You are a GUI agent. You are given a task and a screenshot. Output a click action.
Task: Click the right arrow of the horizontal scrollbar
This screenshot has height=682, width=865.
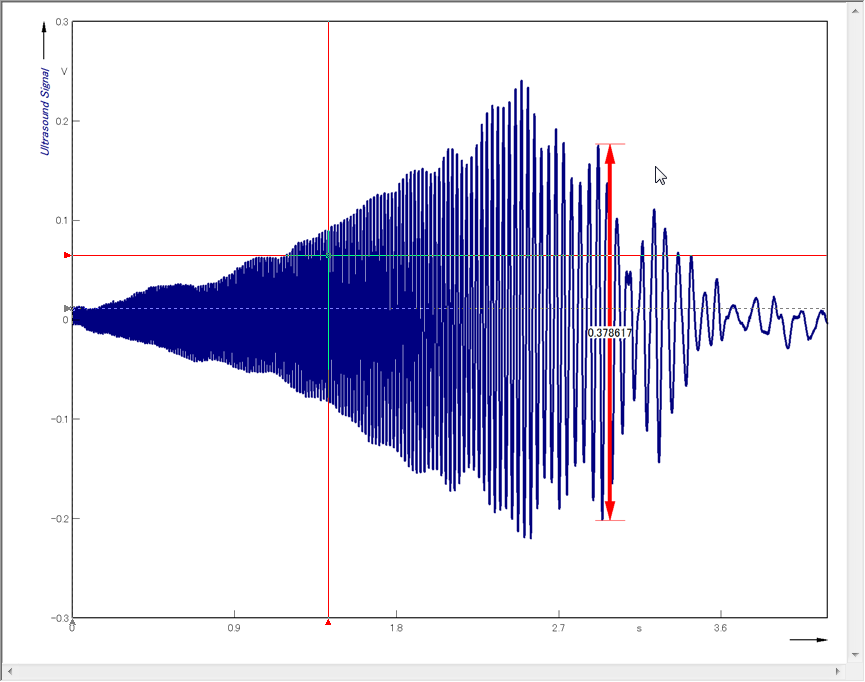(x=837, y=672)
